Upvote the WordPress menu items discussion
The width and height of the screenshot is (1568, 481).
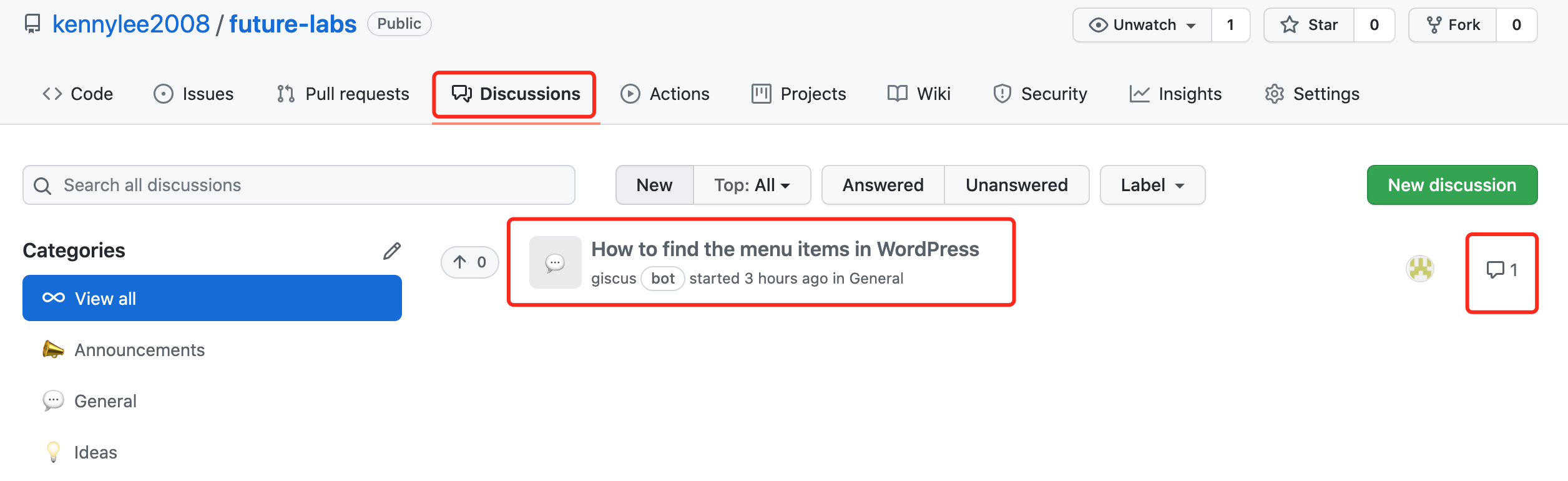(x=469, y=262)
